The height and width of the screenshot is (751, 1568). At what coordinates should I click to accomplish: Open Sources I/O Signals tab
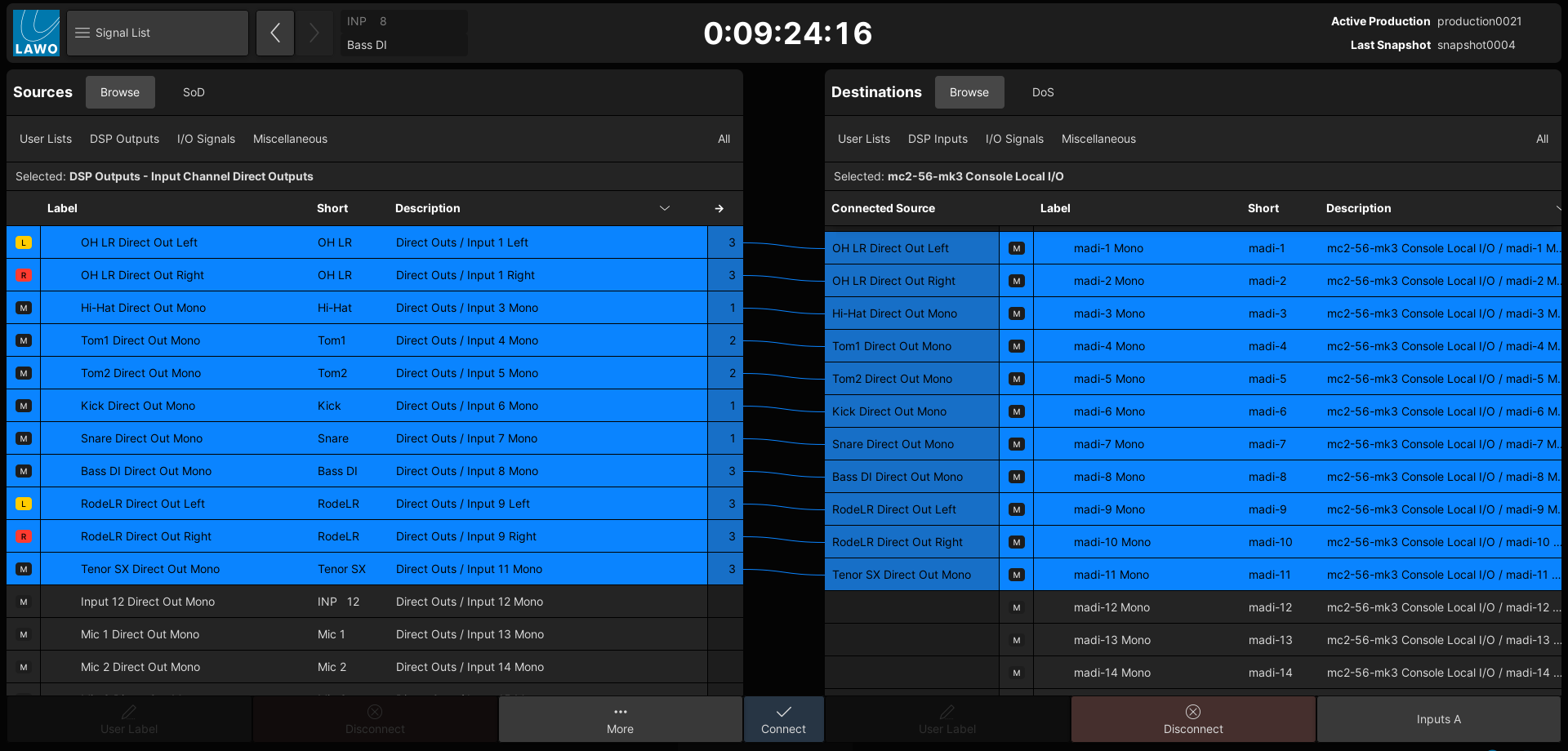(x=206, y=139)
